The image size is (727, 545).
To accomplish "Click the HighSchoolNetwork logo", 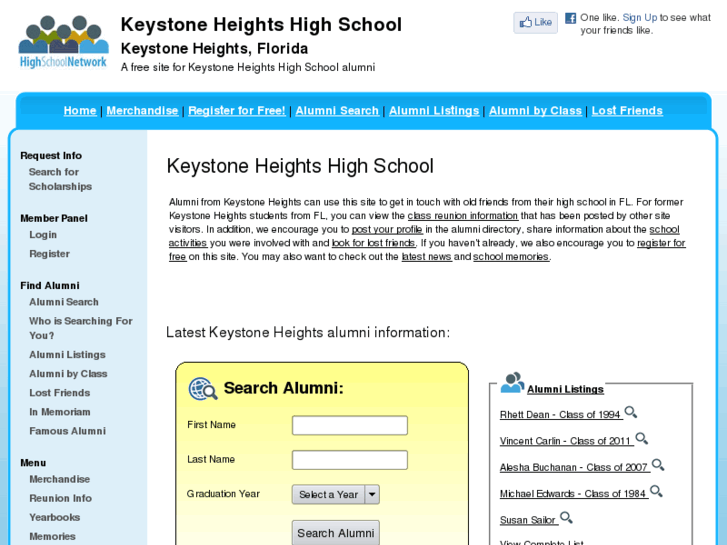I will coord(64,42).
